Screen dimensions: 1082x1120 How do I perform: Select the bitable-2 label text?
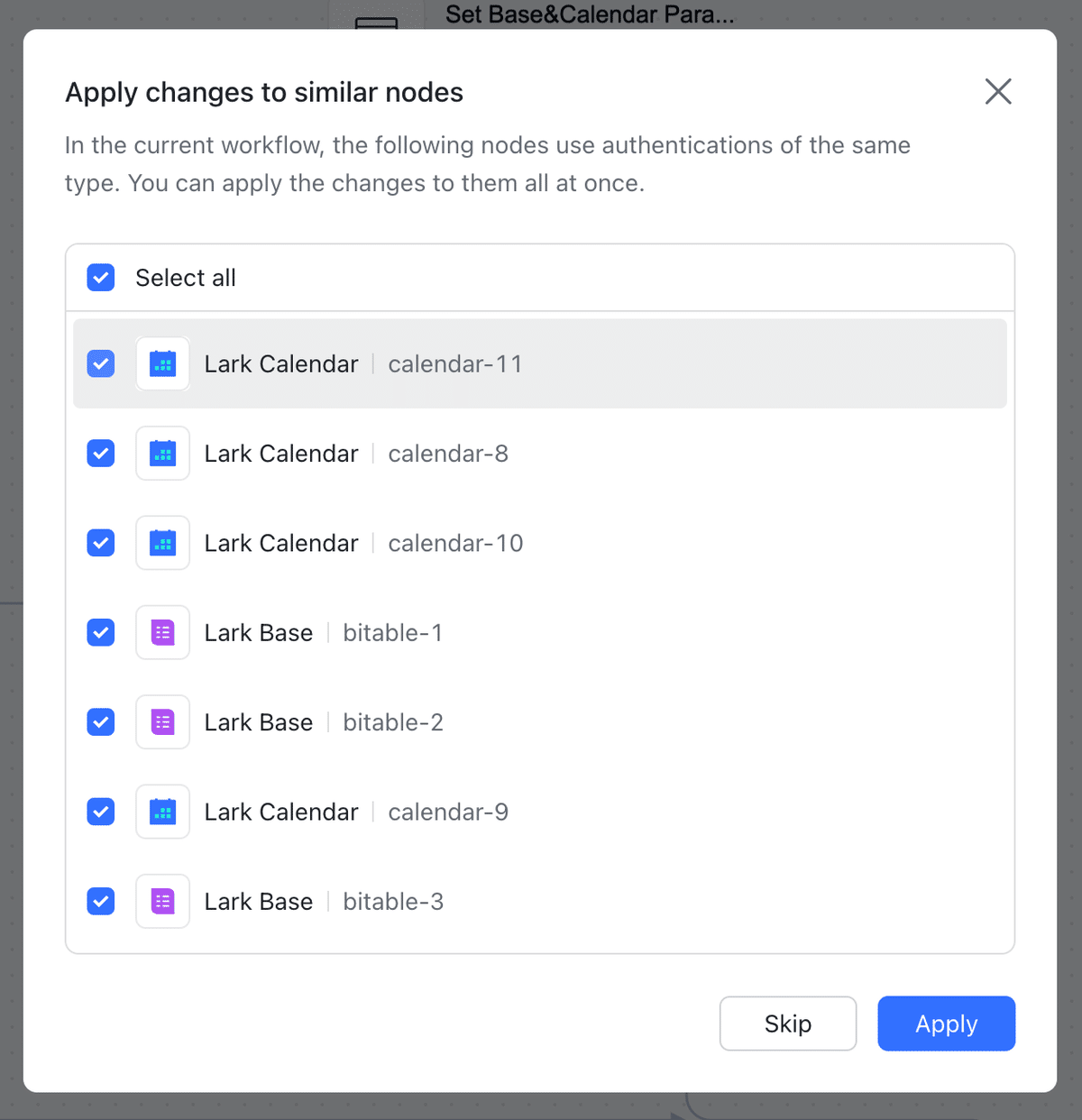click(393, 722)
